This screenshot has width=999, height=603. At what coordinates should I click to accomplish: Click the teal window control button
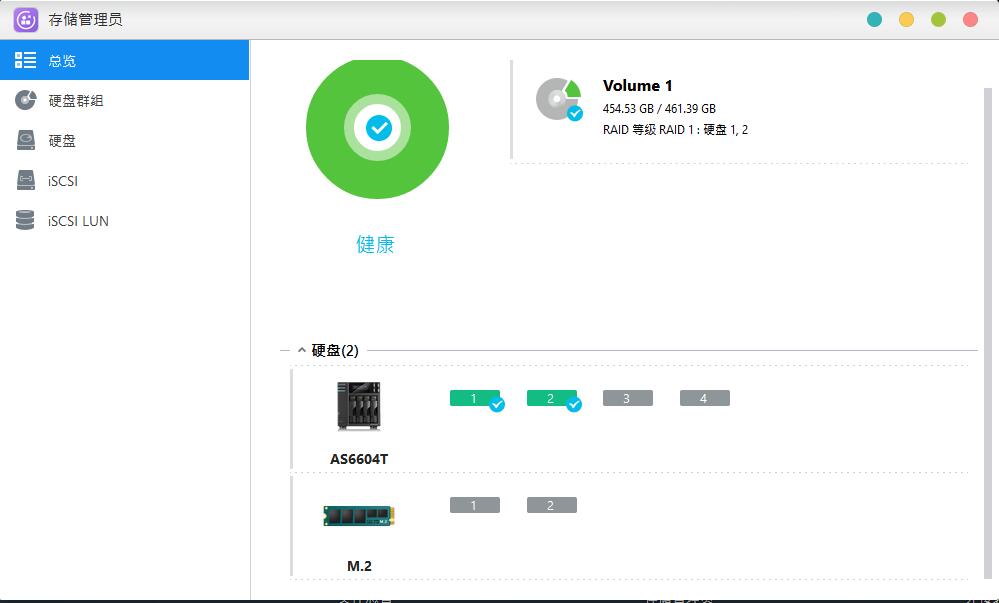pos(874,20)
